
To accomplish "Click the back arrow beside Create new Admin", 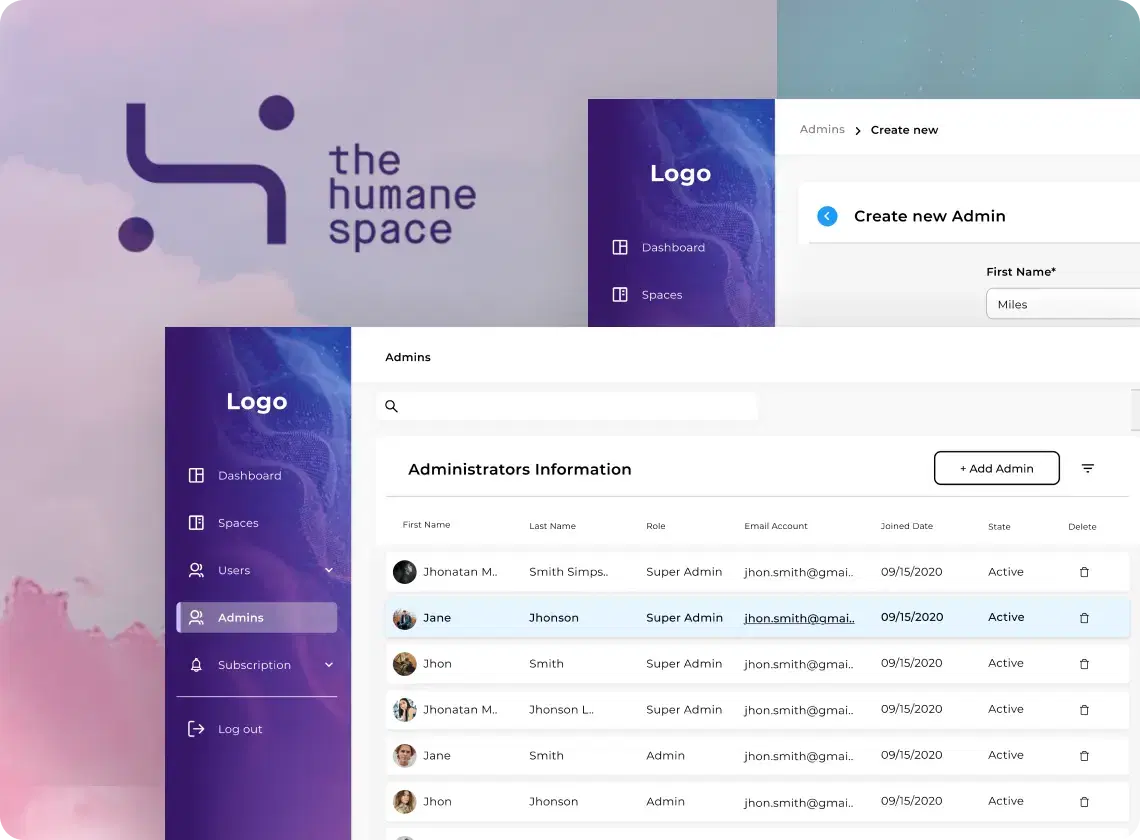I will click(827, 216).
